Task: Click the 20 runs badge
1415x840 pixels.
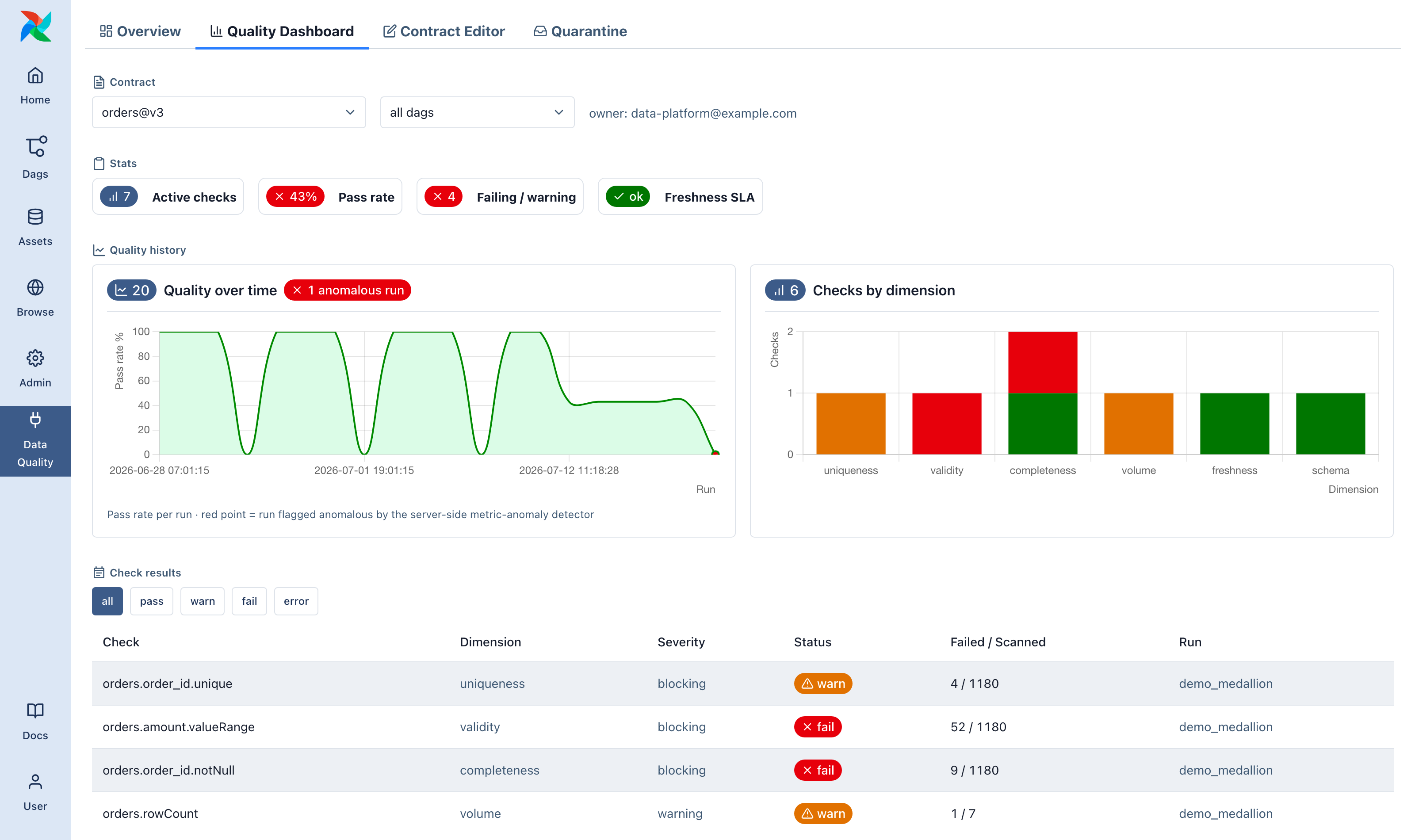Action: [x=132, y=290]
